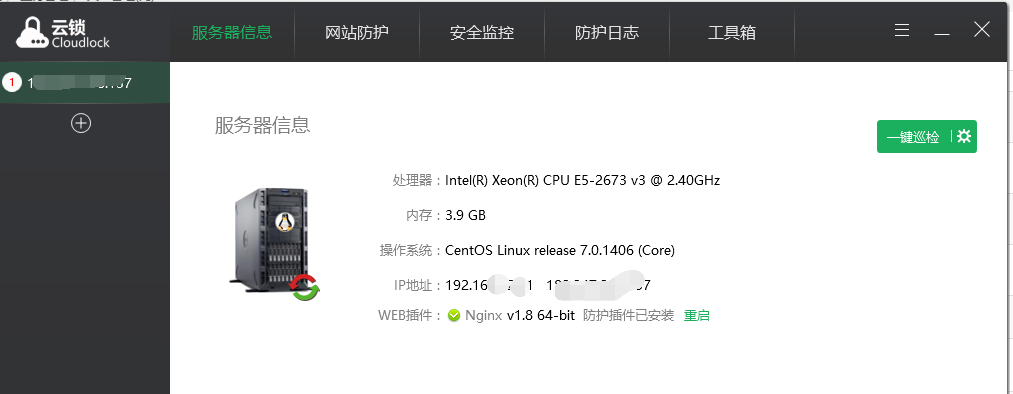Minimize the Cloudlock window

coord(941,31)
